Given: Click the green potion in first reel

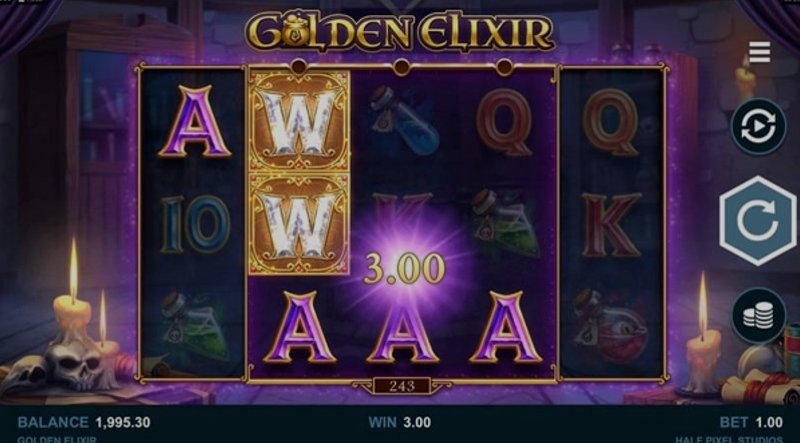Looking at the screenshot, I should coord(193,326).
